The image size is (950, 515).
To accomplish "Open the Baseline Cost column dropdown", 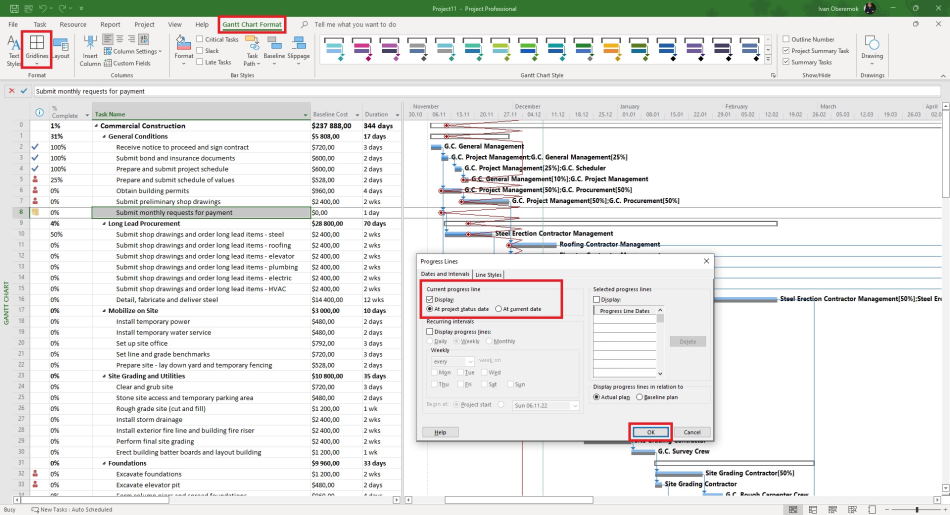I will pos(357,115).
